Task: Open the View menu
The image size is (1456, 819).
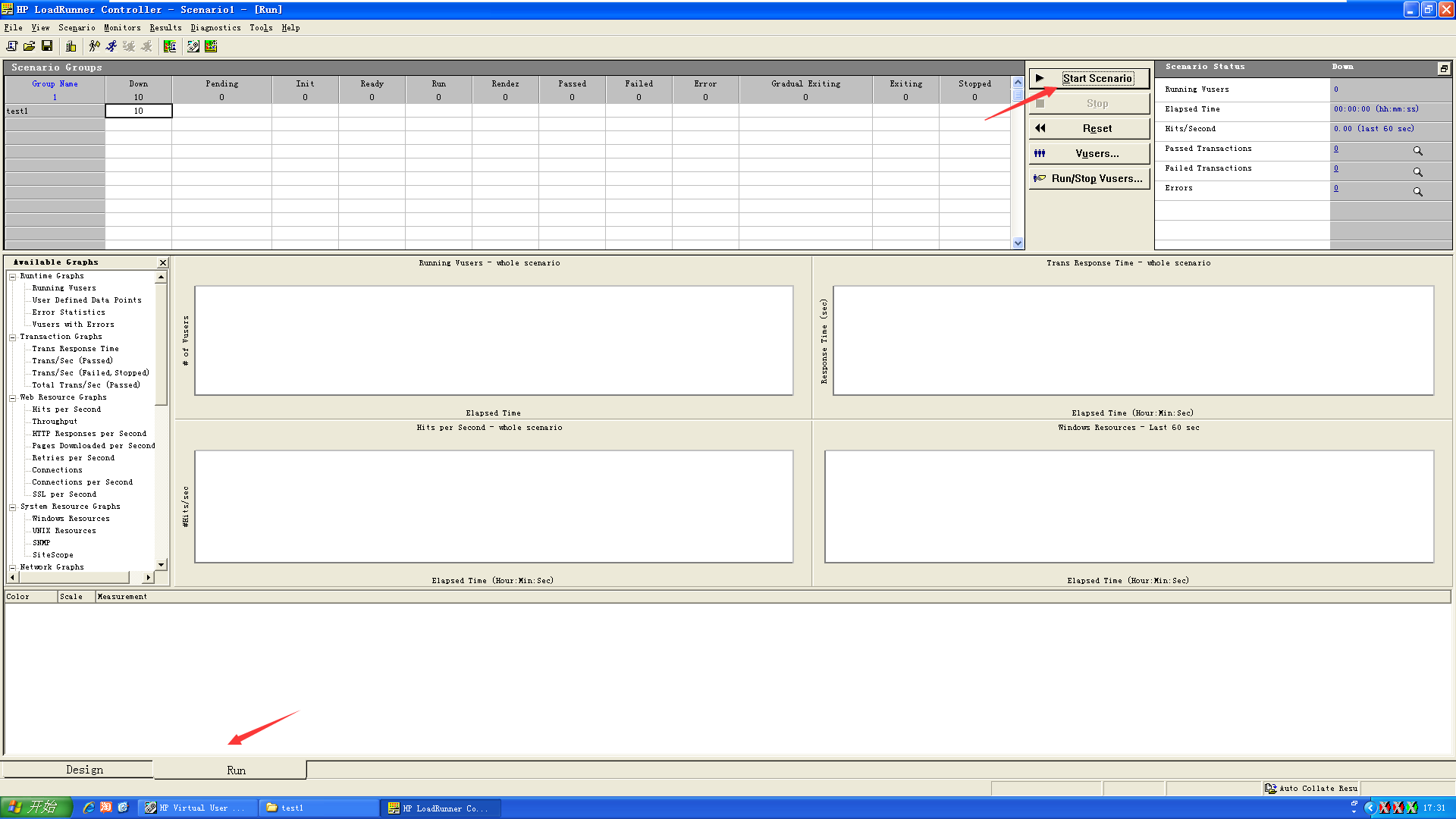Action: 40,28
